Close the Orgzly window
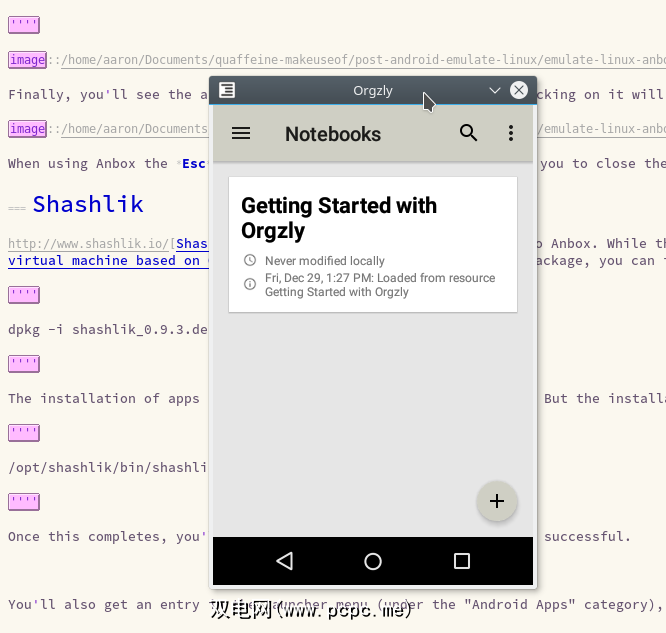Screen dimensions: 666x633 pos(519,90)
